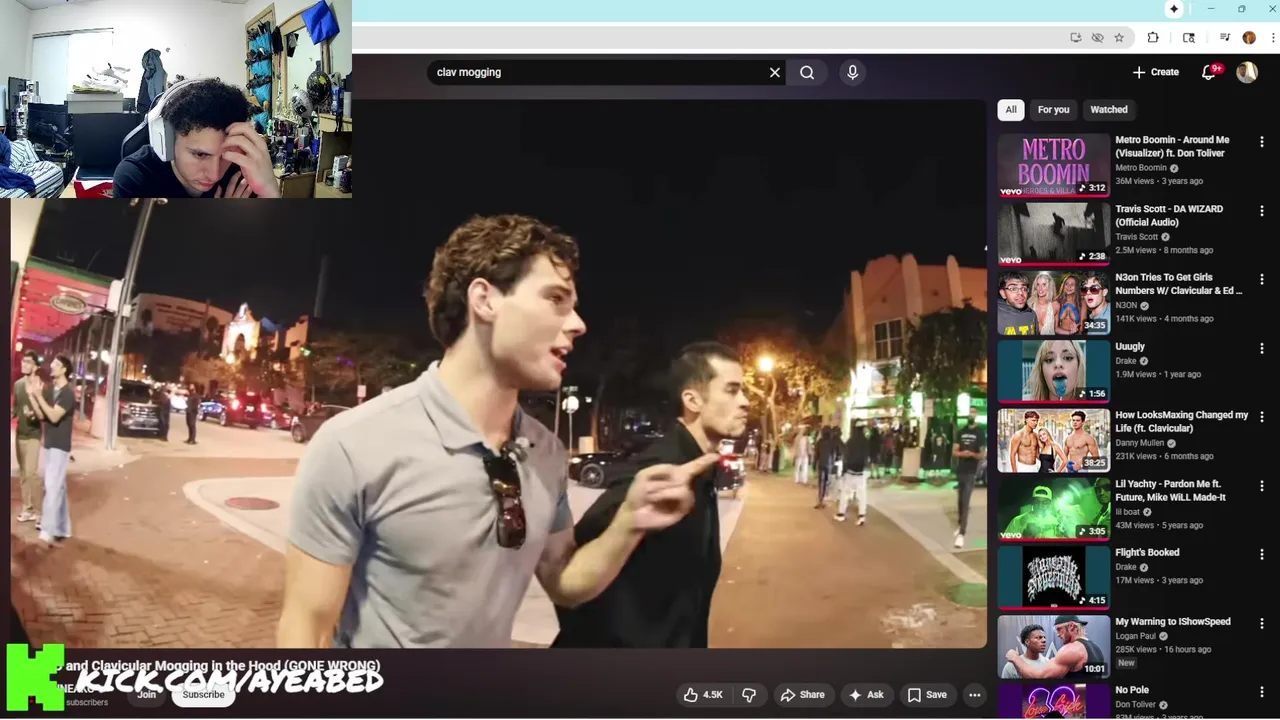Open Travis Scott DA WIZARD thumbnail

(1054, 233)
